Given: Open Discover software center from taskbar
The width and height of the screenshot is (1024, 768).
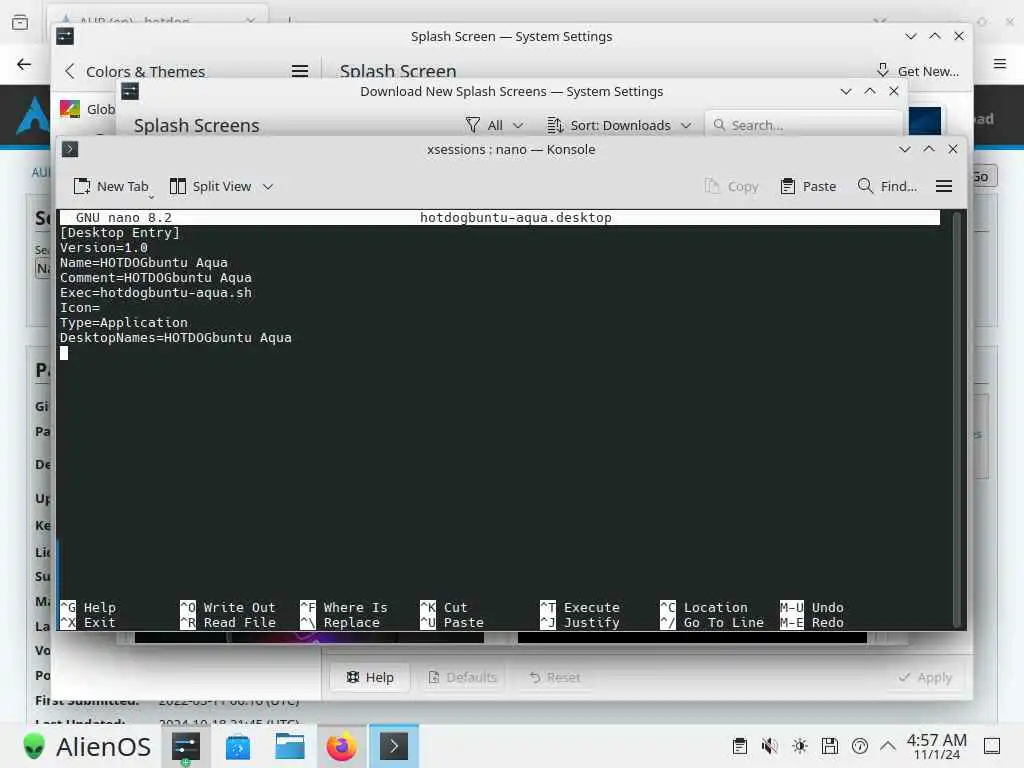Looking at the screenshot, I should click(x=237, y=746).
